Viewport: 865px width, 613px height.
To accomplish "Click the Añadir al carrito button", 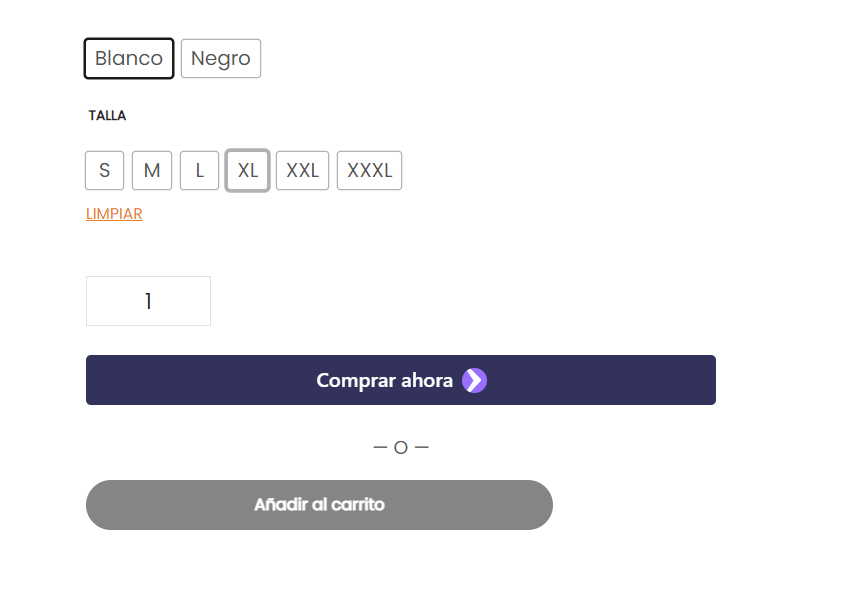I will 319,505.
